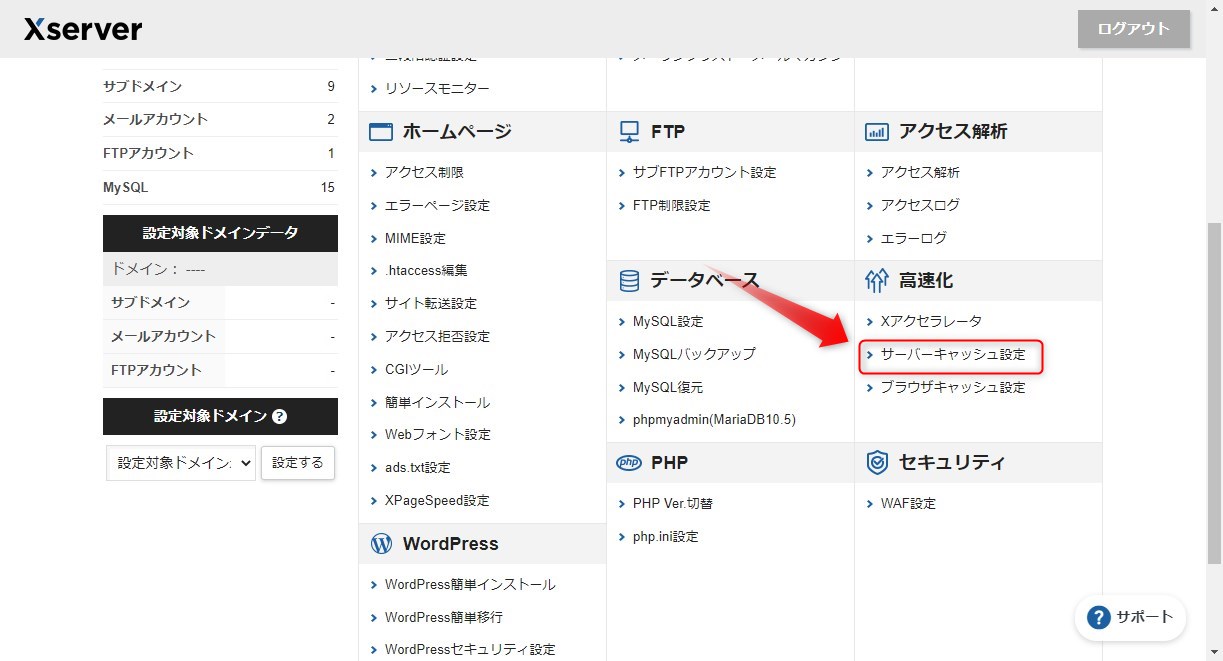Screen dimensions: 1223x661
Task: Open the 設定対象ドメイン dropdown
Action: 180,463
